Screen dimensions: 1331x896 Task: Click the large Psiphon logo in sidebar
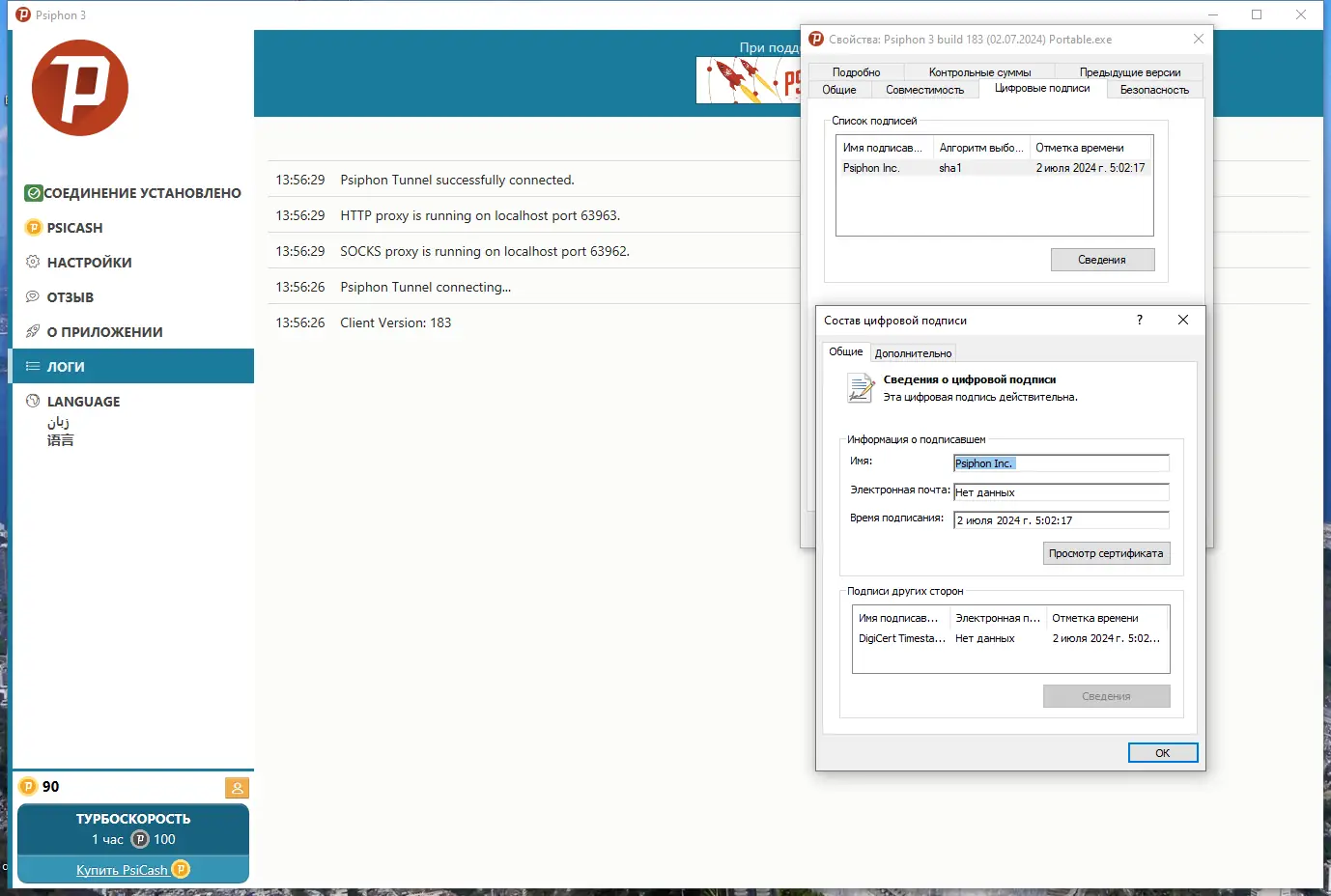pos(80,88)
